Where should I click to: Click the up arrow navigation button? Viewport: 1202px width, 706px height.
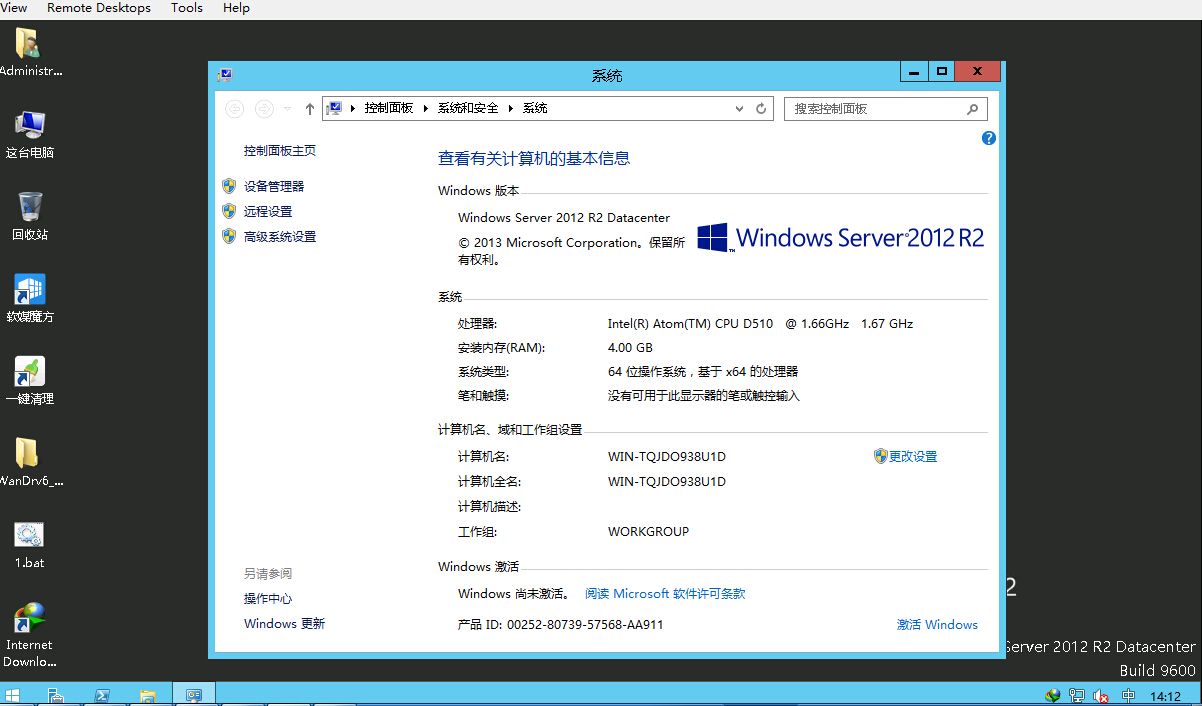[310, 109]
